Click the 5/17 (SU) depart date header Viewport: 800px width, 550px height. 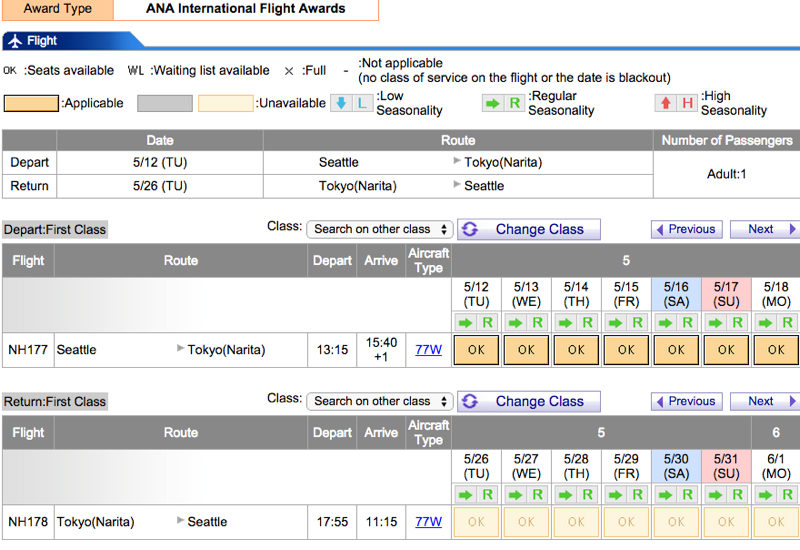[726, 294]
